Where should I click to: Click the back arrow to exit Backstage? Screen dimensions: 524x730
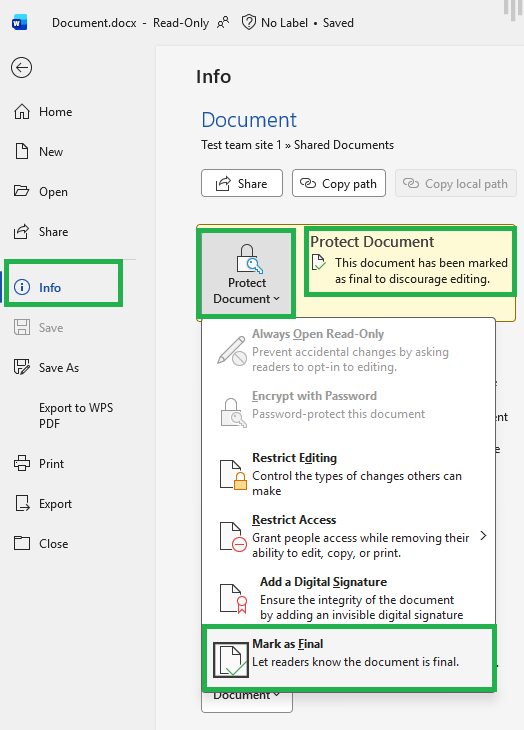21,68
